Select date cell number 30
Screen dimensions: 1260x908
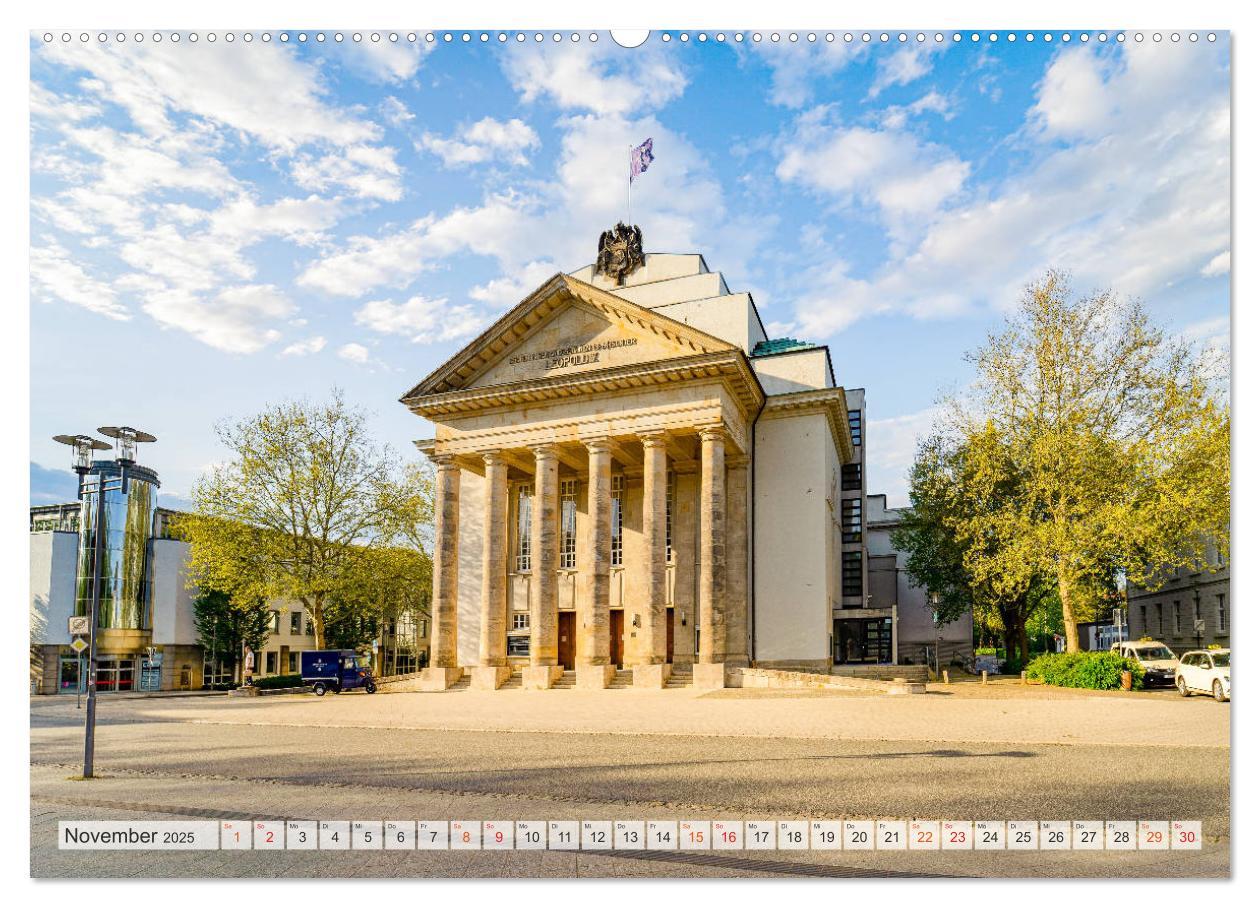(1186, 836)
